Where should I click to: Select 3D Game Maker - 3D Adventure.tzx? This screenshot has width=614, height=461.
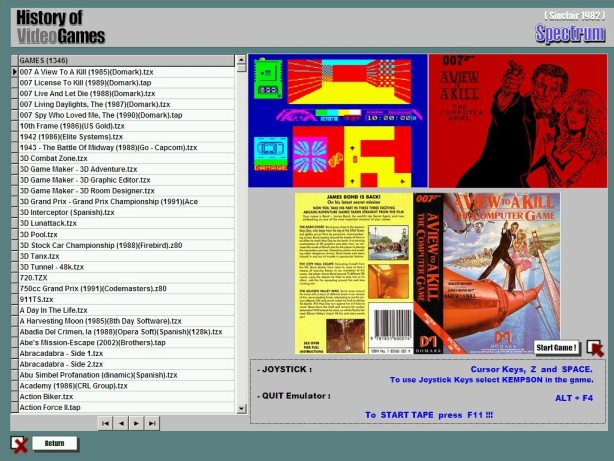pyautogui.click(x=126, y=169)
